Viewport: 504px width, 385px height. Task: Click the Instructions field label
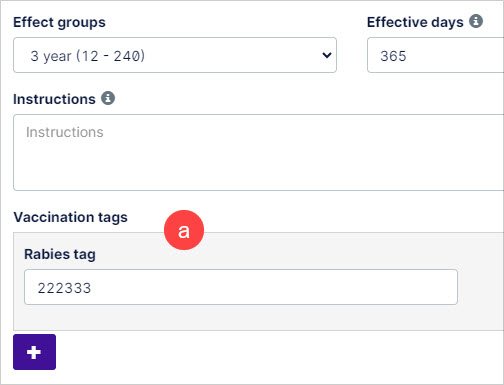[x=54, y=99]
